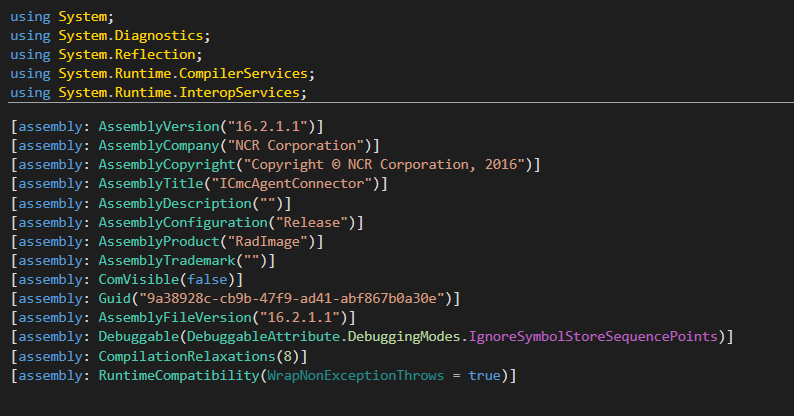
Task: Place cursor on the Guid attribute
Action: pos(114,298)
